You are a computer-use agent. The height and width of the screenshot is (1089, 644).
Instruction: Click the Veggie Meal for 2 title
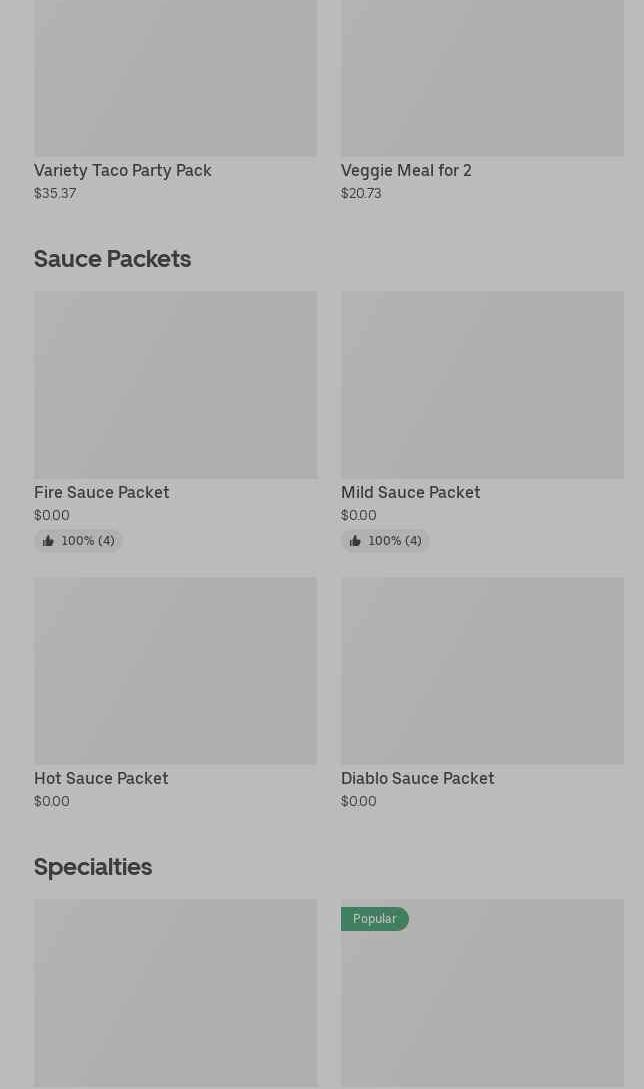406,171
